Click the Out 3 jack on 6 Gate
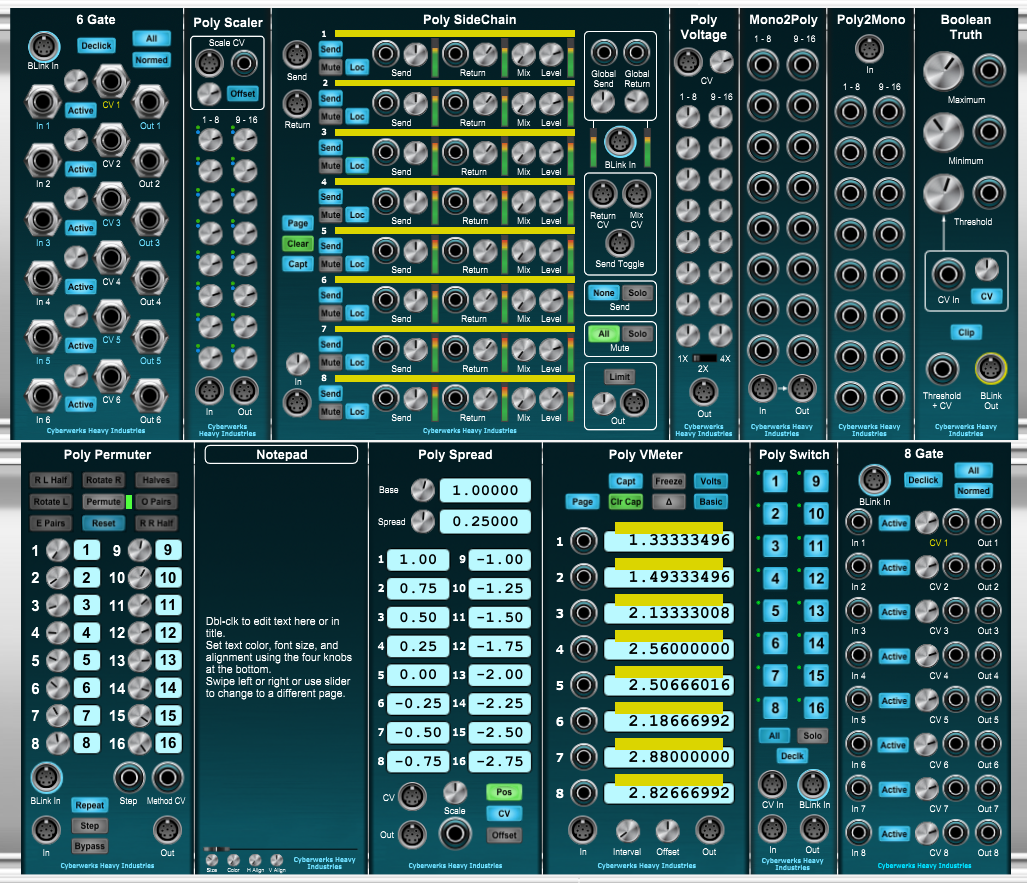1027x883 pixels. (149, 219)
